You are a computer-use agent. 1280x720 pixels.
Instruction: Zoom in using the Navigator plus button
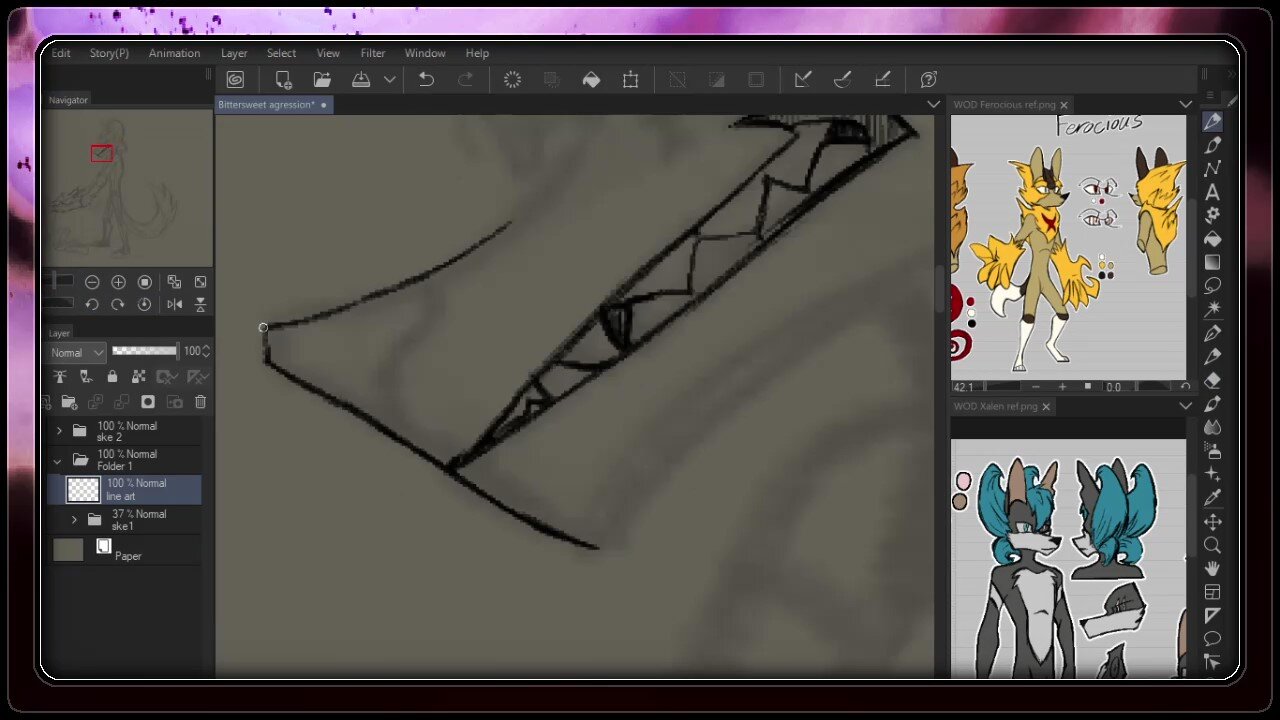point(117,281)
